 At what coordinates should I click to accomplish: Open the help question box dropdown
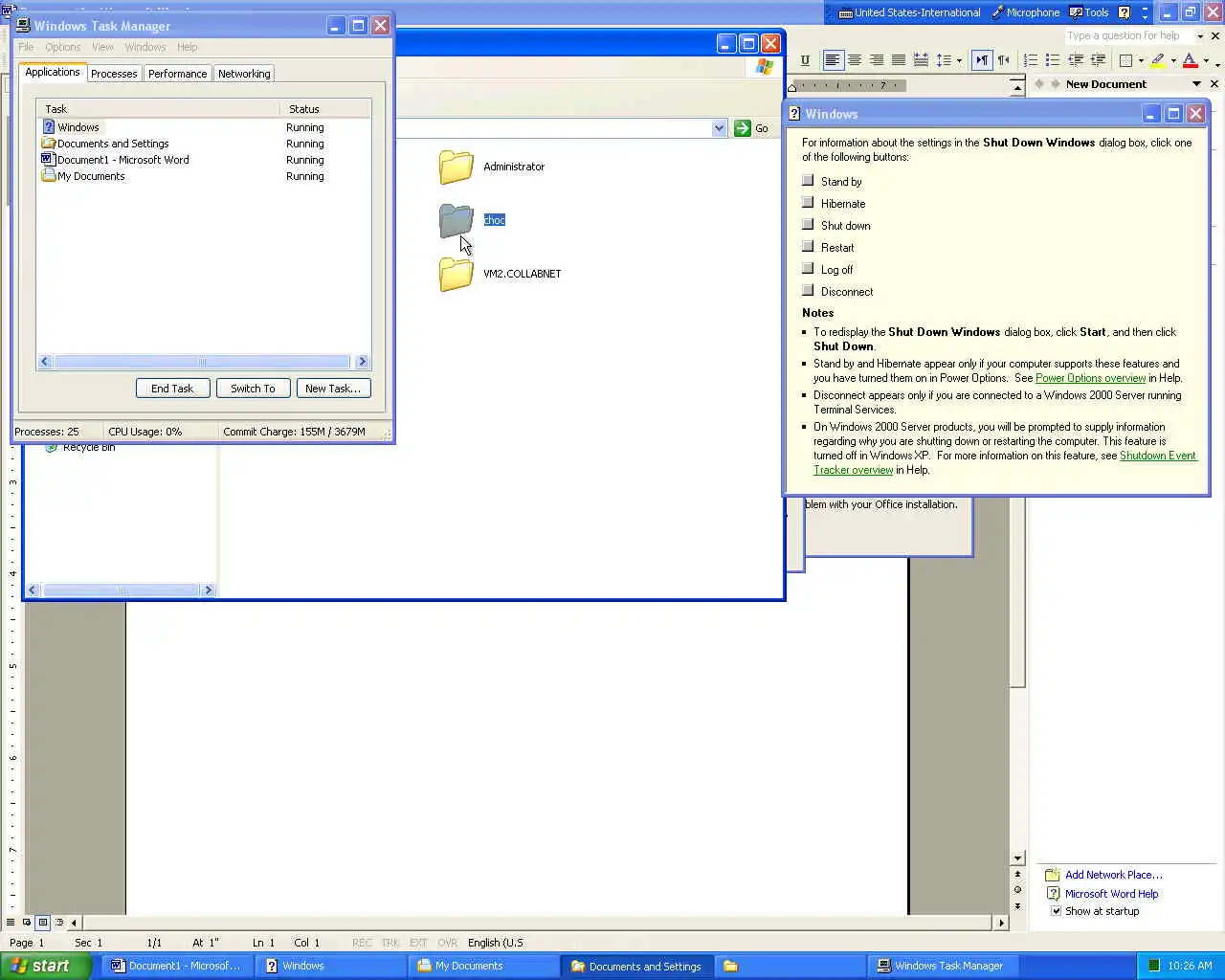point(1200,36)
